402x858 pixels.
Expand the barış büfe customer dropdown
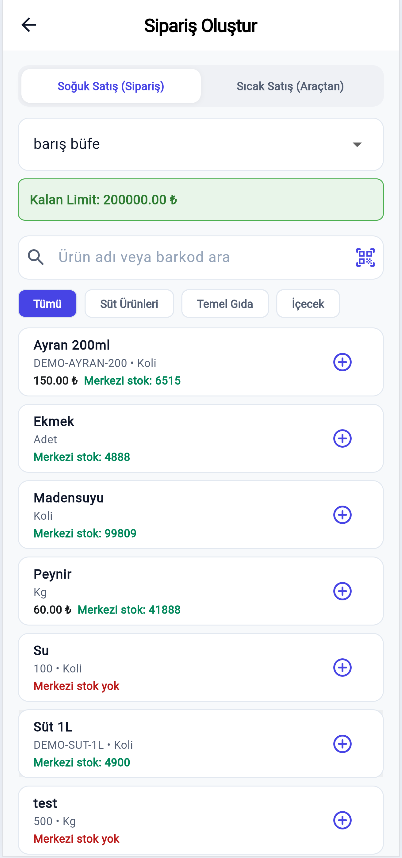pyautogui.click(x=201, y=144)
